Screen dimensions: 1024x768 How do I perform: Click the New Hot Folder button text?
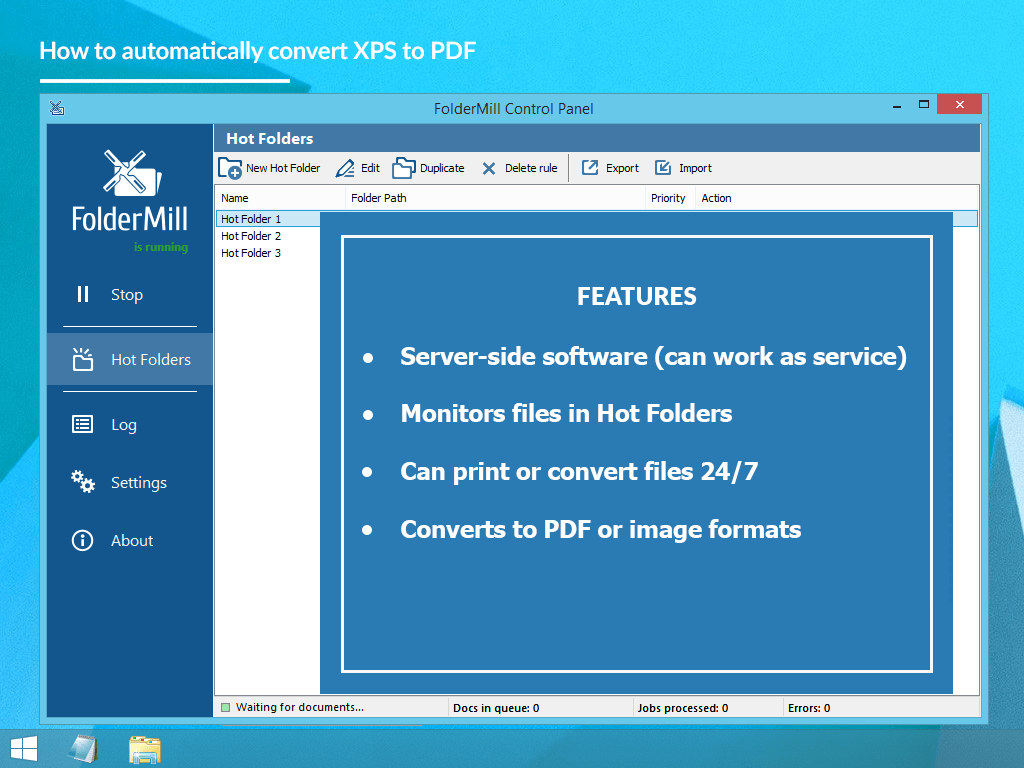(x=283, y=168)
